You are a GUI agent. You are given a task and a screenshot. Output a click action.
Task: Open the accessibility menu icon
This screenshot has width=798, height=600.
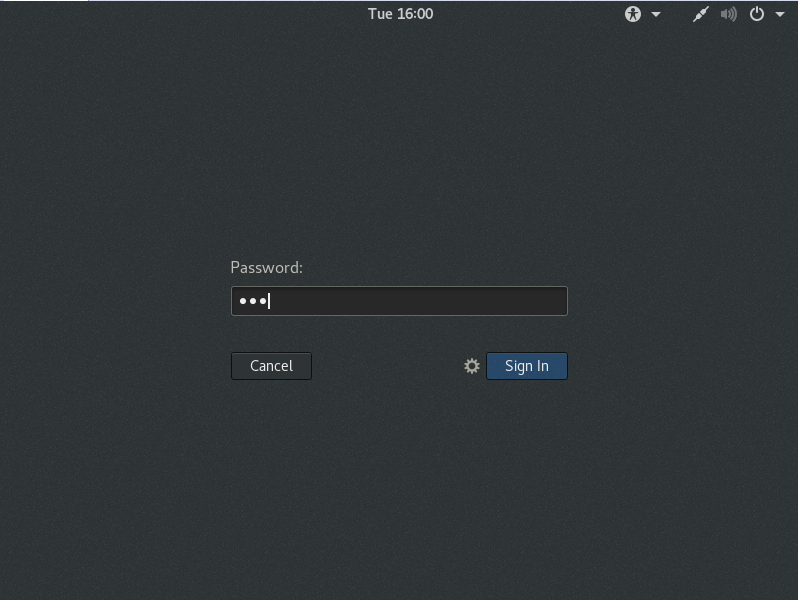633,14
